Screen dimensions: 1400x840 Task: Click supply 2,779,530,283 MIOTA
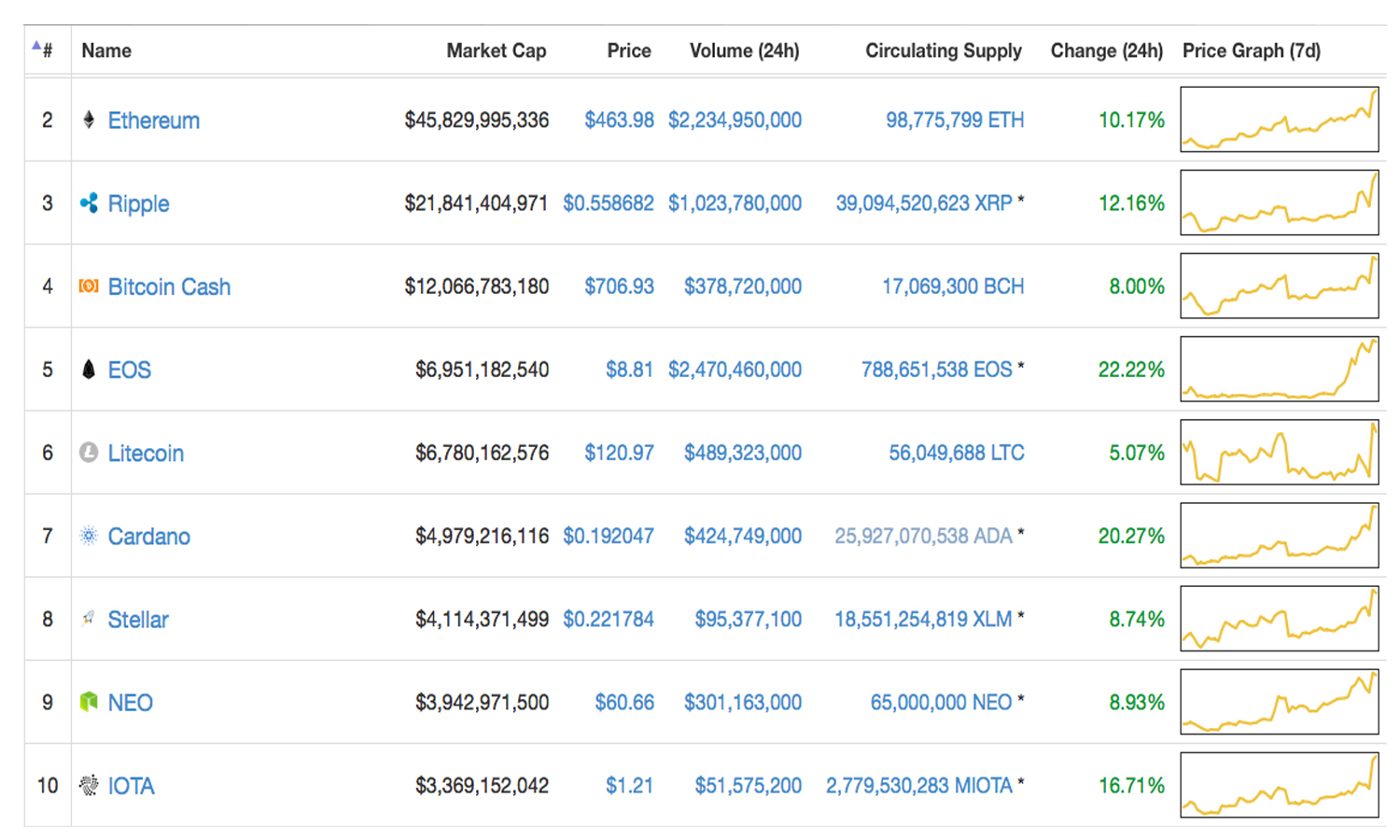pyautogui.click(x=919, y=785)
